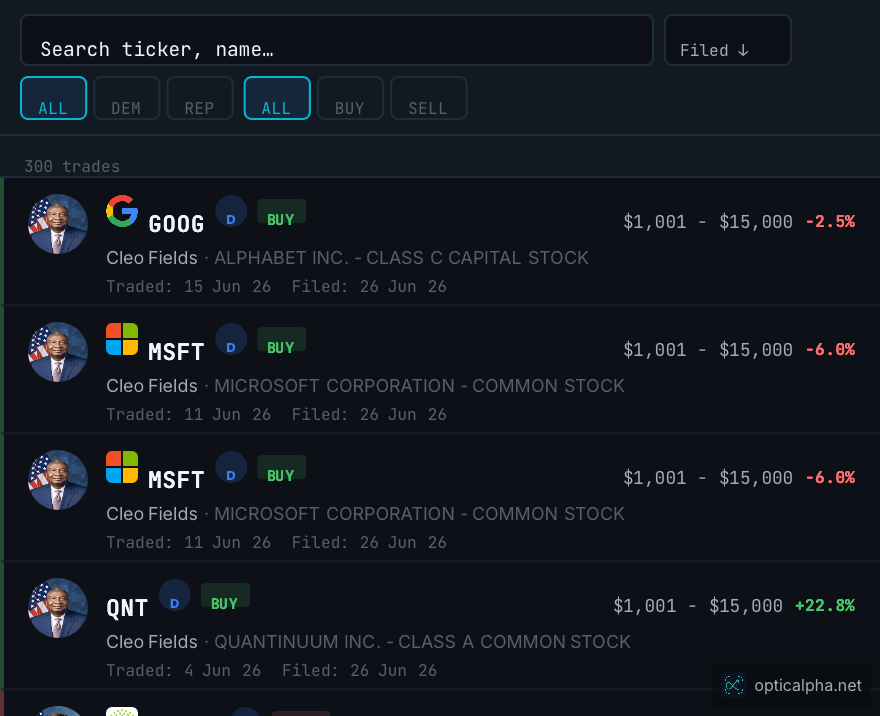Click the -2.5% return on GOOG
The image size is (880, 716).
[x=830, y=222]
